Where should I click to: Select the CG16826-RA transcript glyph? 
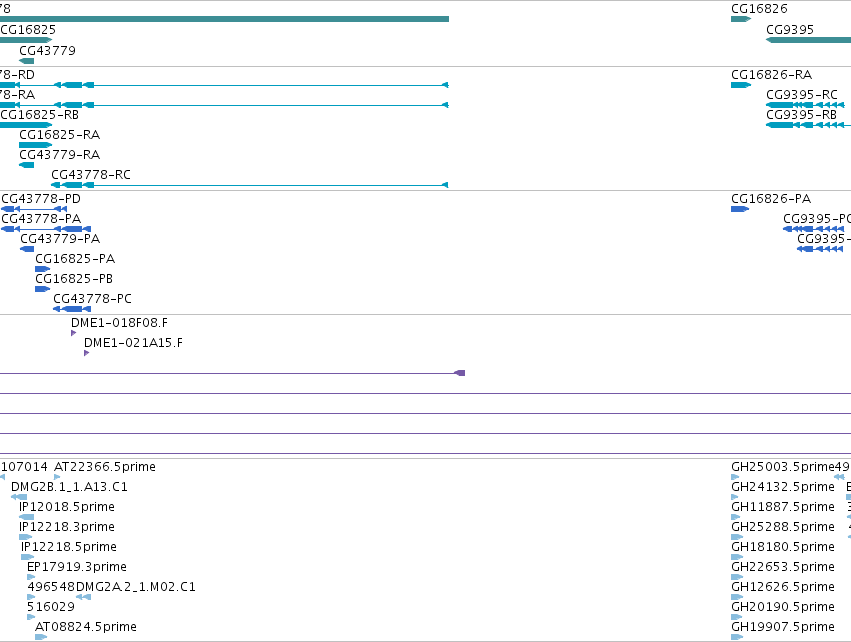pos(741,85)
